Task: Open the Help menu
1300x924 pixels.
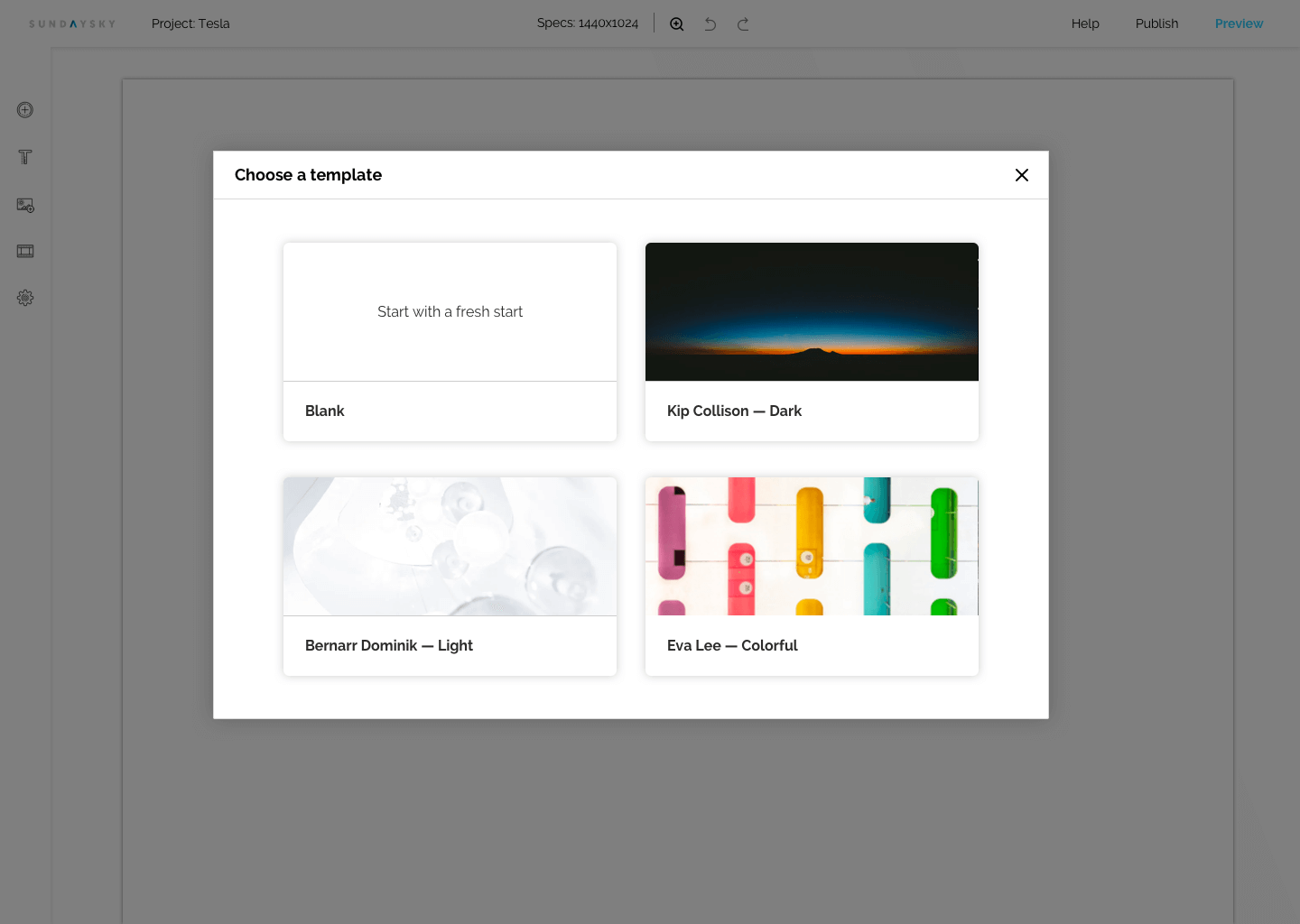Action: (1085, 23)
